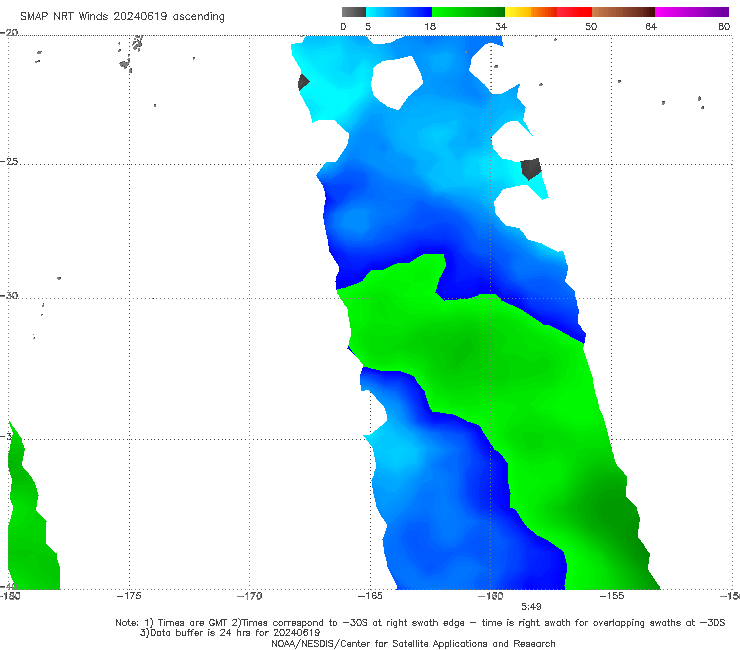This screenshot has width=740, height=650.
Task: Click the gray segment of the color scale
Action: click(354, 12)
